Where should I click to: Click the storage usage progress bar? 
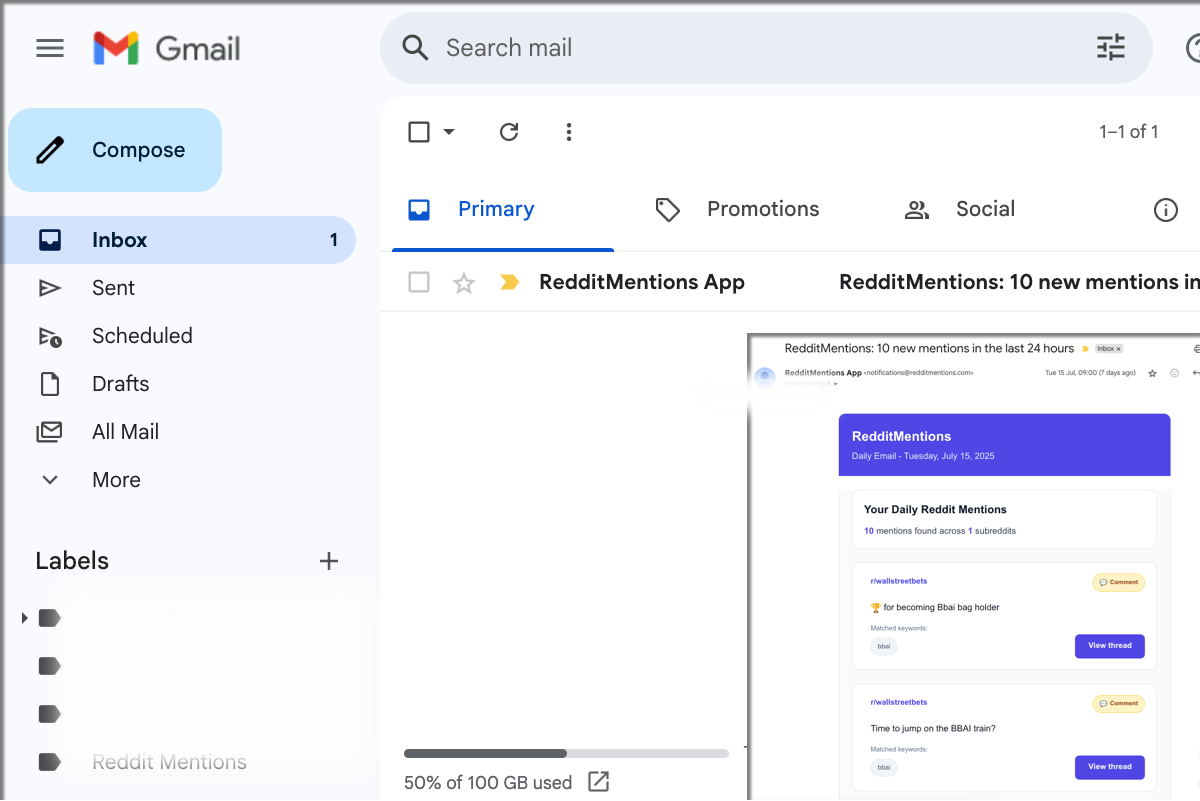click(566, 753)
